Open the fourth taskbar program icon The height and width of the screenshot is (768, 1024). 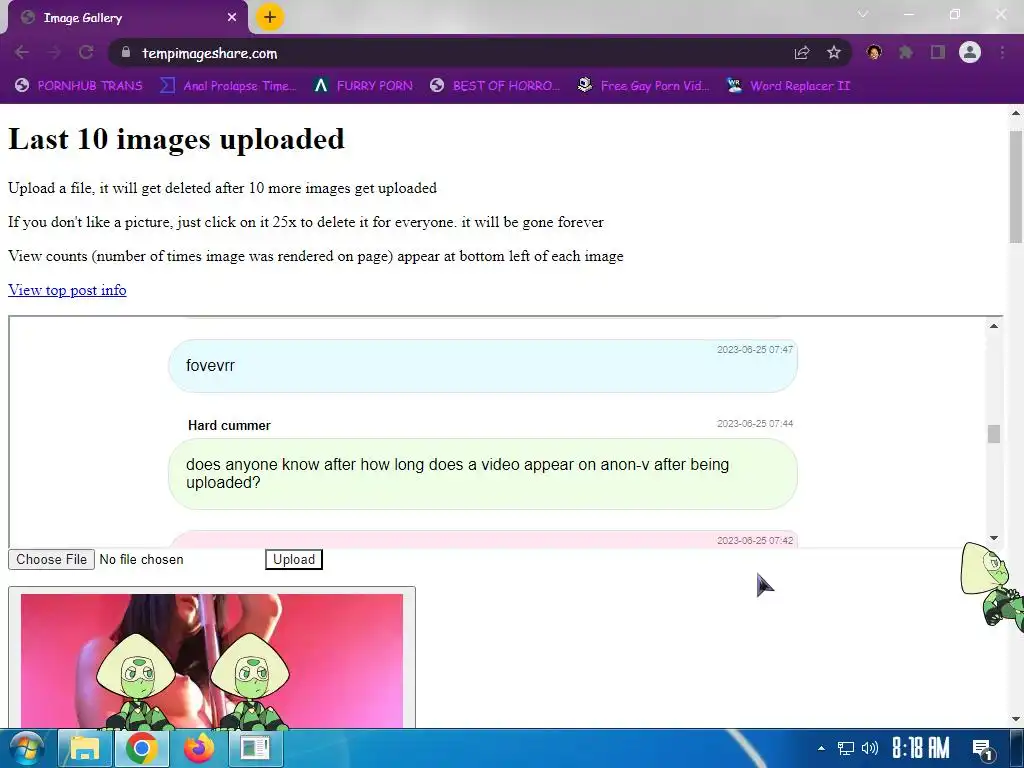pyautogui.click(x=255, y=748)
